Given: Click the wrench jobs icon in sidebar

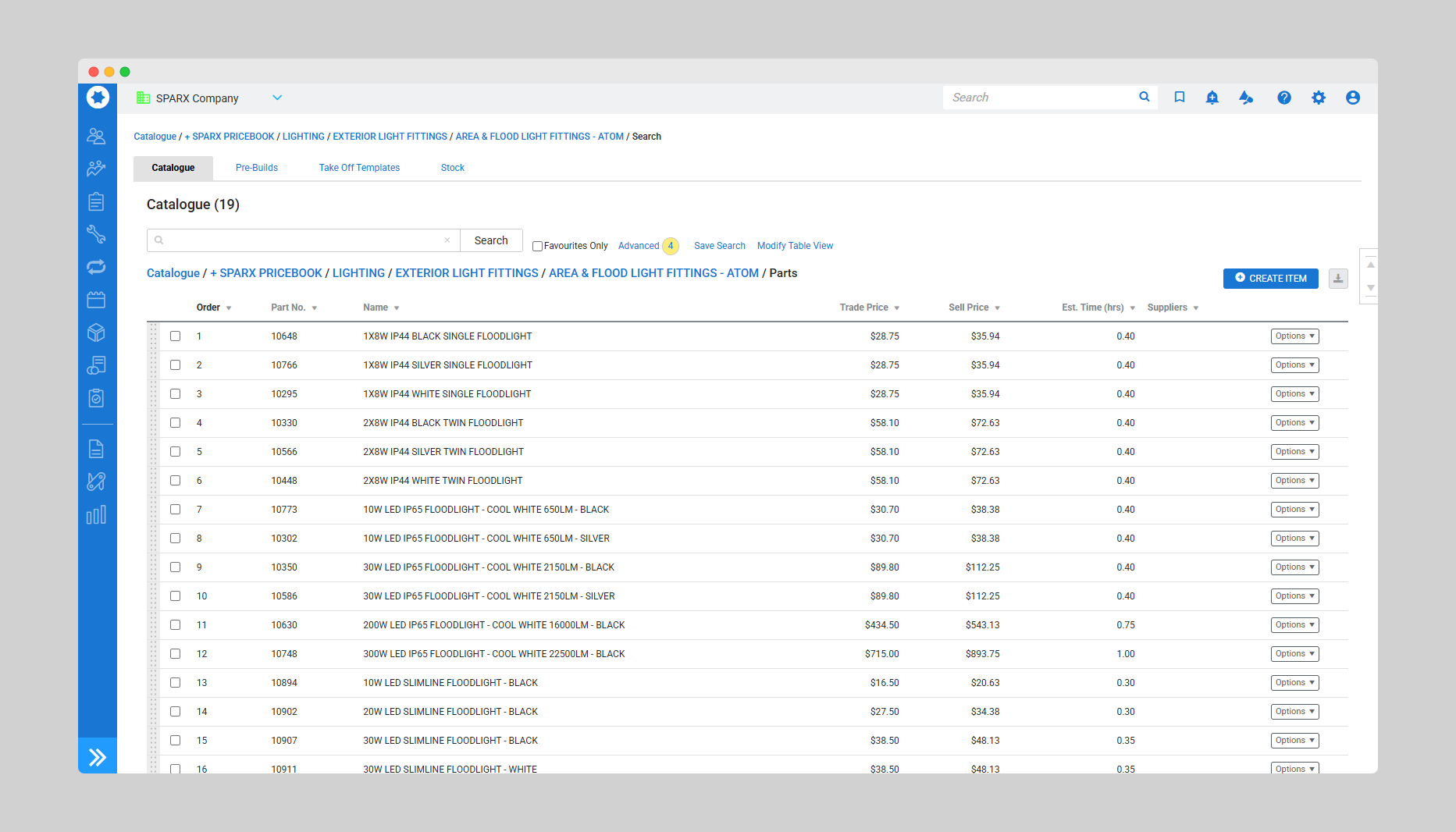Looking at the screenshot, I should [96, 234].
